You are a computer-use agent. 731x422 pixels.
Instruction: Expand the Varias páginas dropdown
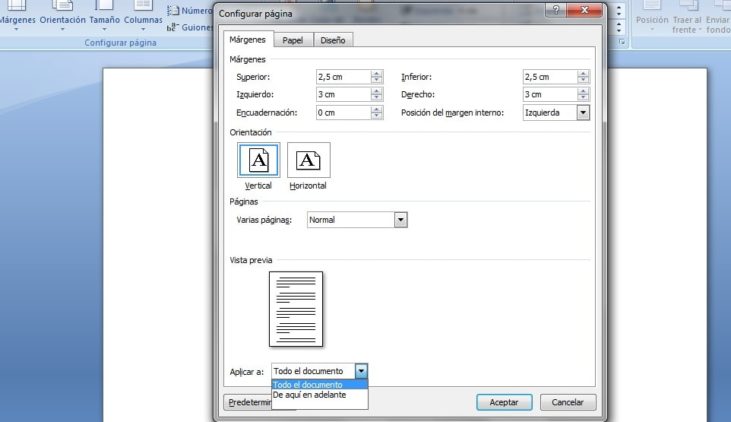tap(401, 220)
